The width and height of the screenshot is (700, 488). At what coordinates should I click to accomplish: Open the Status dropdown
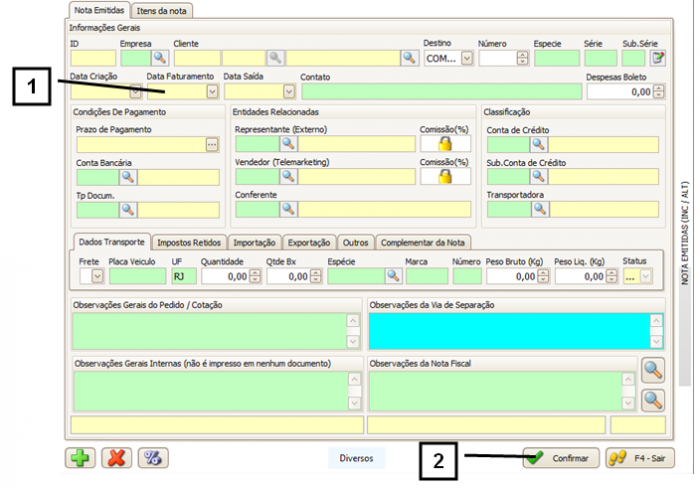pos(646,276)
